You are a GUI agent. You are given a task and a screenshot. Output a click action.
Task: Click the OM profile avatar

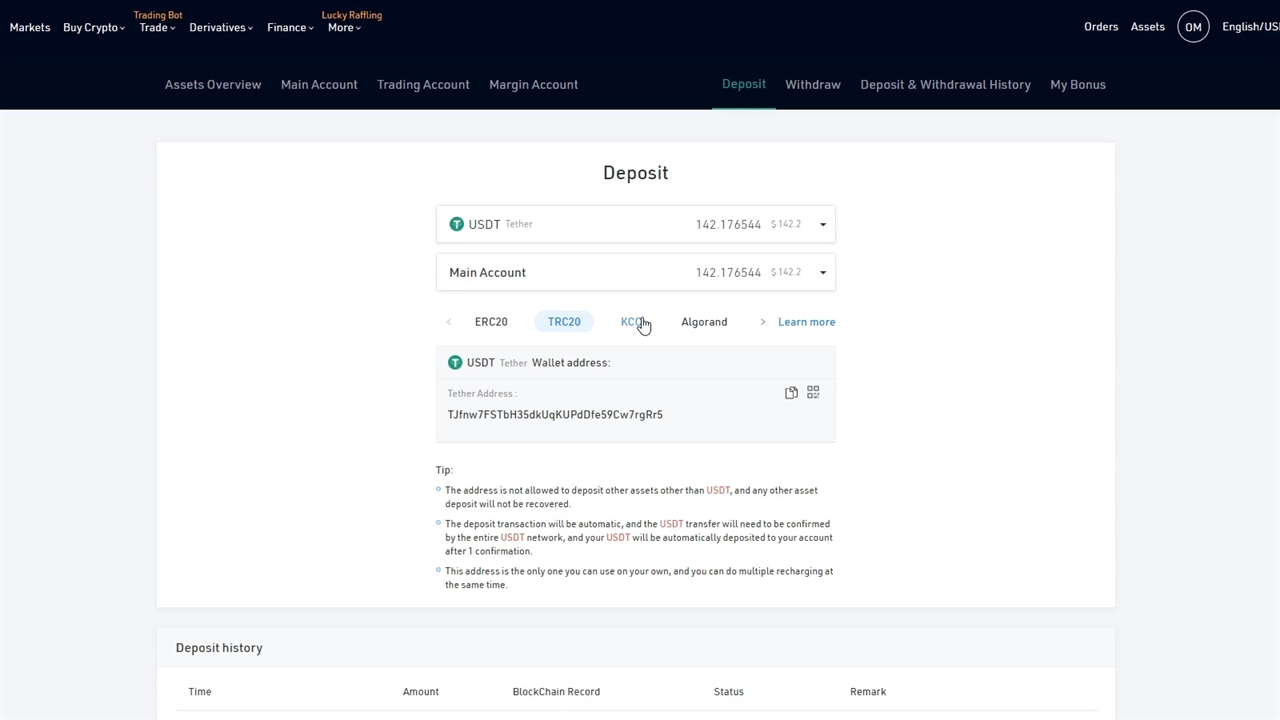pyautogui.click(x=1193, y=27)
